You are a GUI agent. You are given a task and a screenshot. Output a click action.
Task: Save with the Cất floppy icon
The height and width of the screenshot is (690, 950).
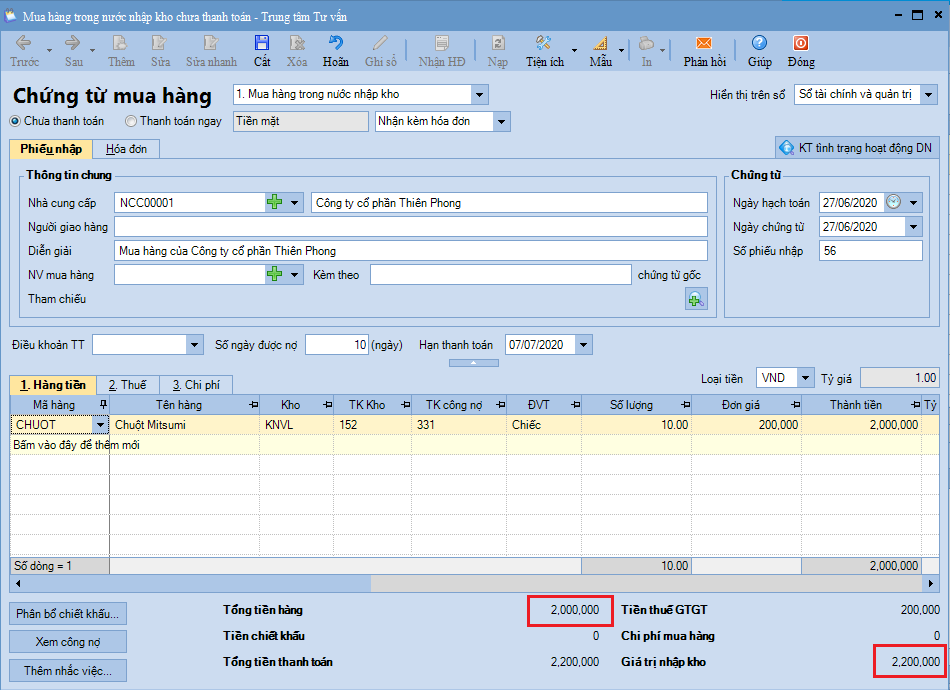[262, 43]
